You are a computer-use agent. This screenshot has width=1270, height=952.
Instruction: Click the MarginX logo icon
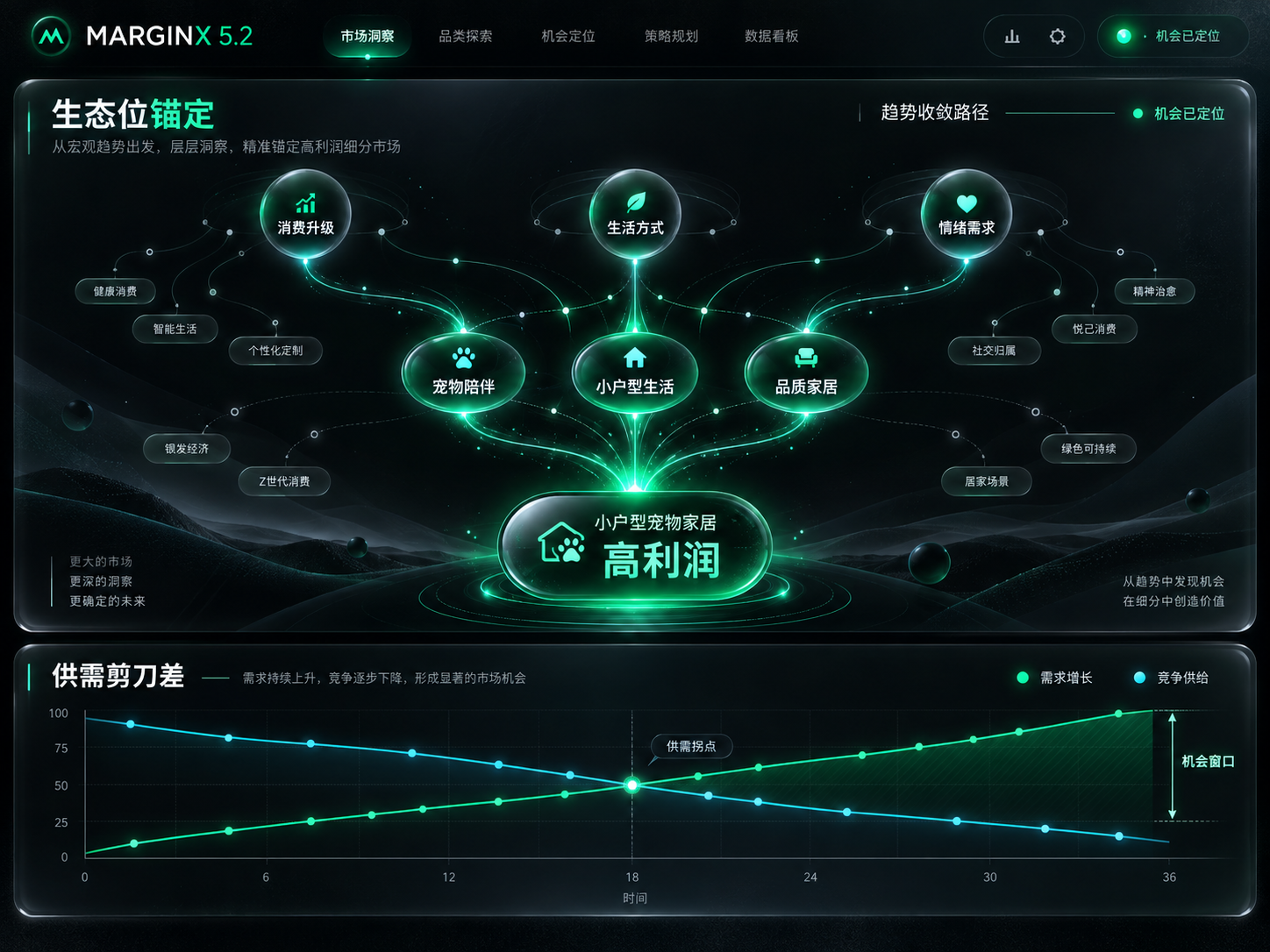[x=51, y=36]
